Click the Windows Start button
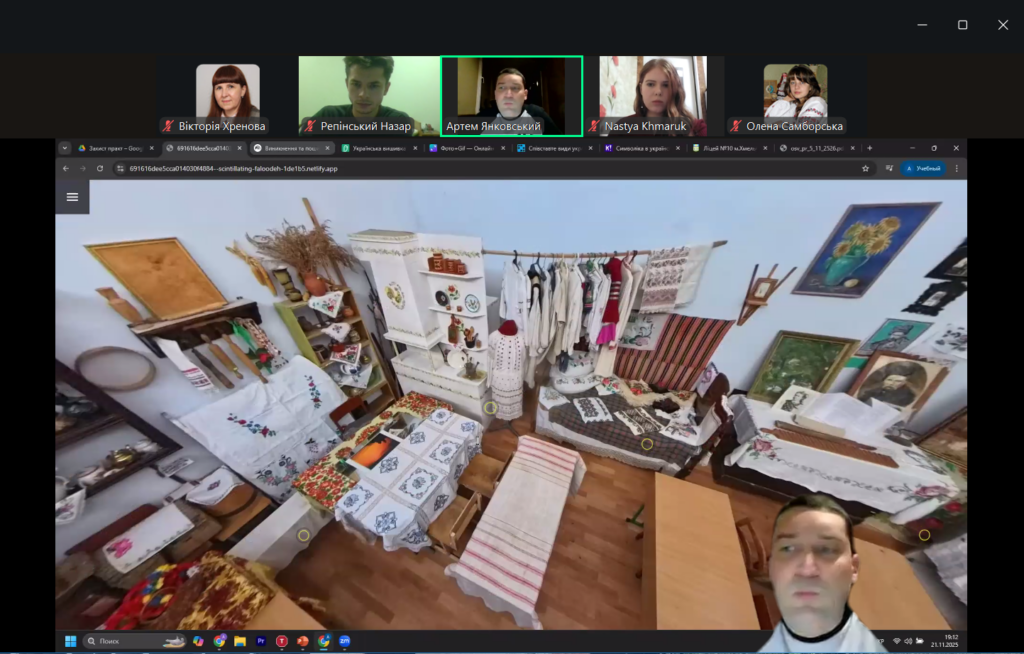 pos(71,641)
